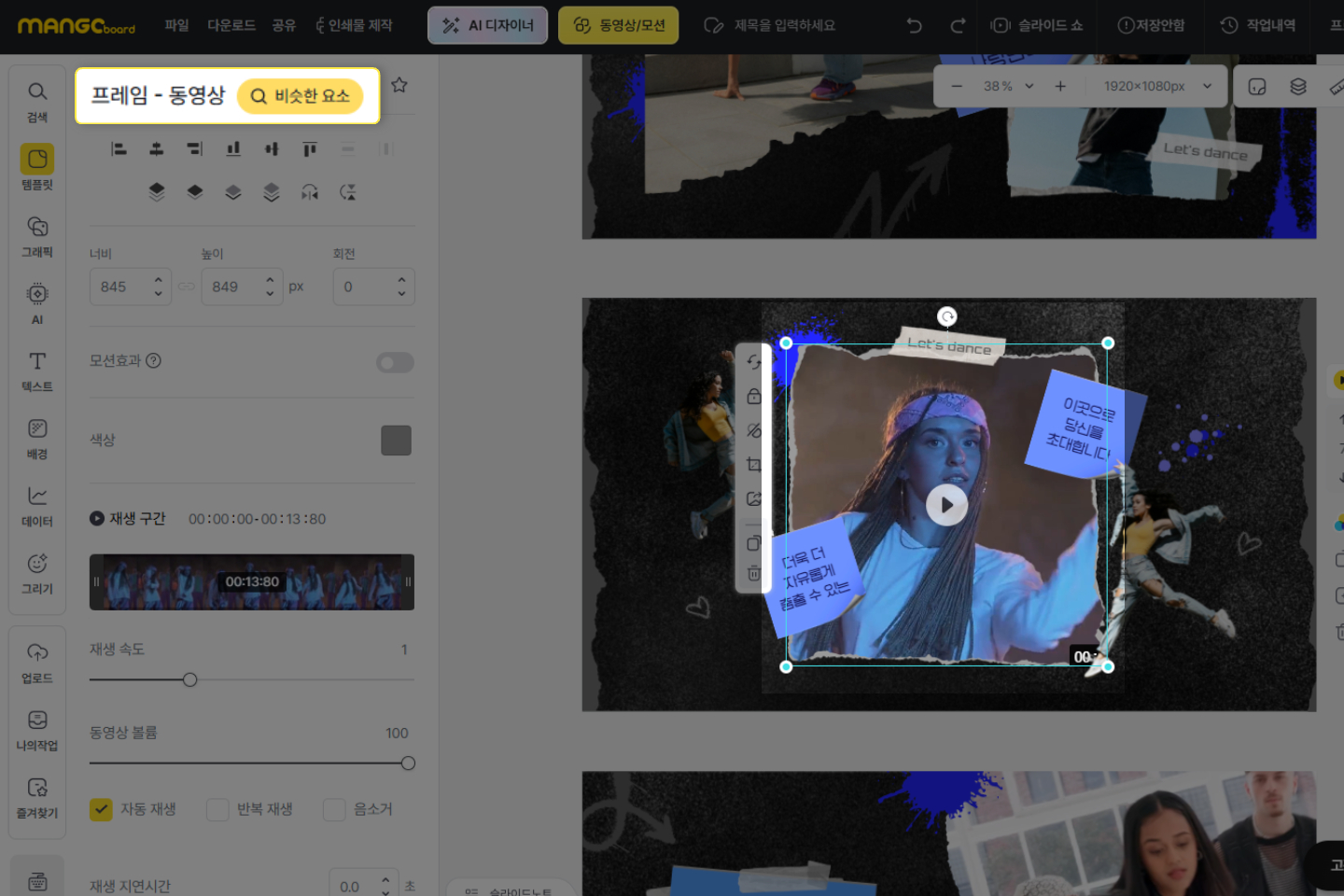Open the 파일 menu

tap(176, 25)
